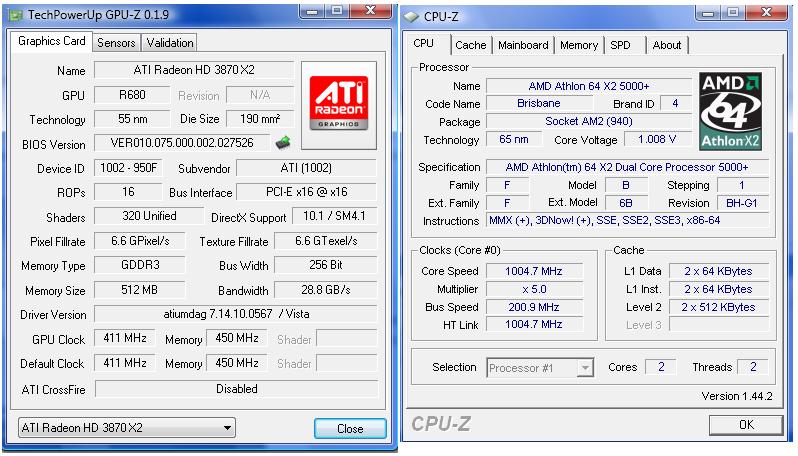The image size is (798, 456).
Task: Click the GPU Technology 55 nm value
Action: [x=132, y=119]
